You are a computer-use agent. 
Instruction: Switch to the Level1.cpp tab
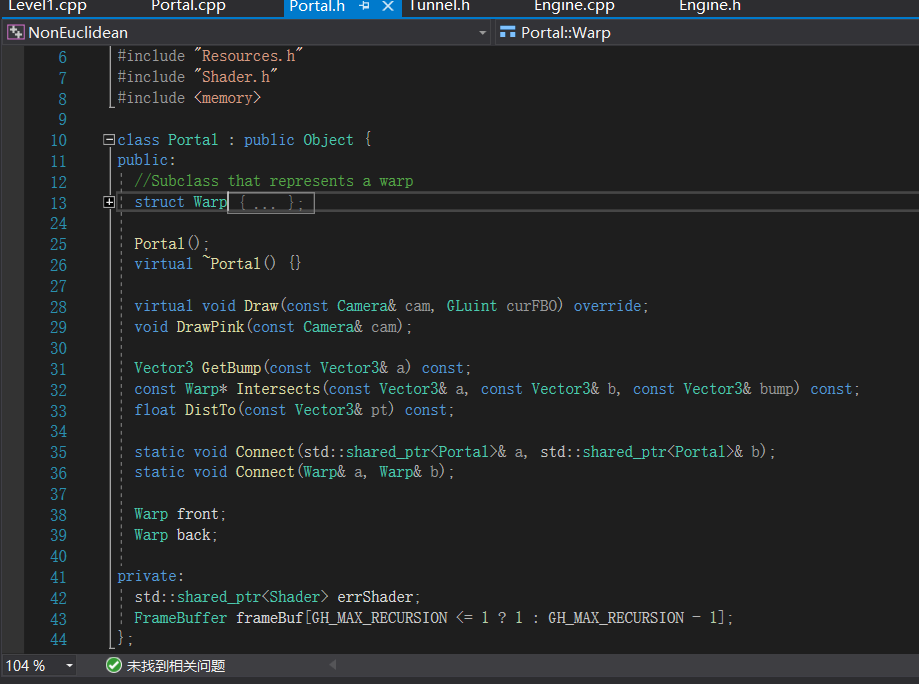click(47, 6)
